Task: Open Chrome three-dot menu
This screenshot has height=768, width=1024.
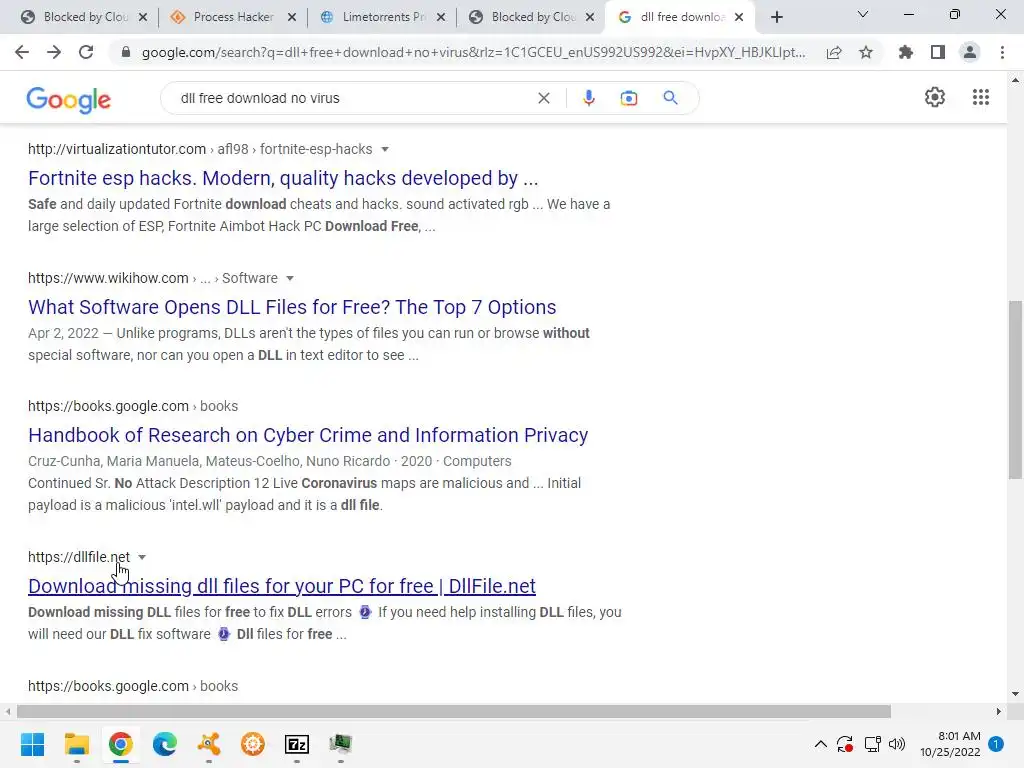Action: [x=1002, y=52]
